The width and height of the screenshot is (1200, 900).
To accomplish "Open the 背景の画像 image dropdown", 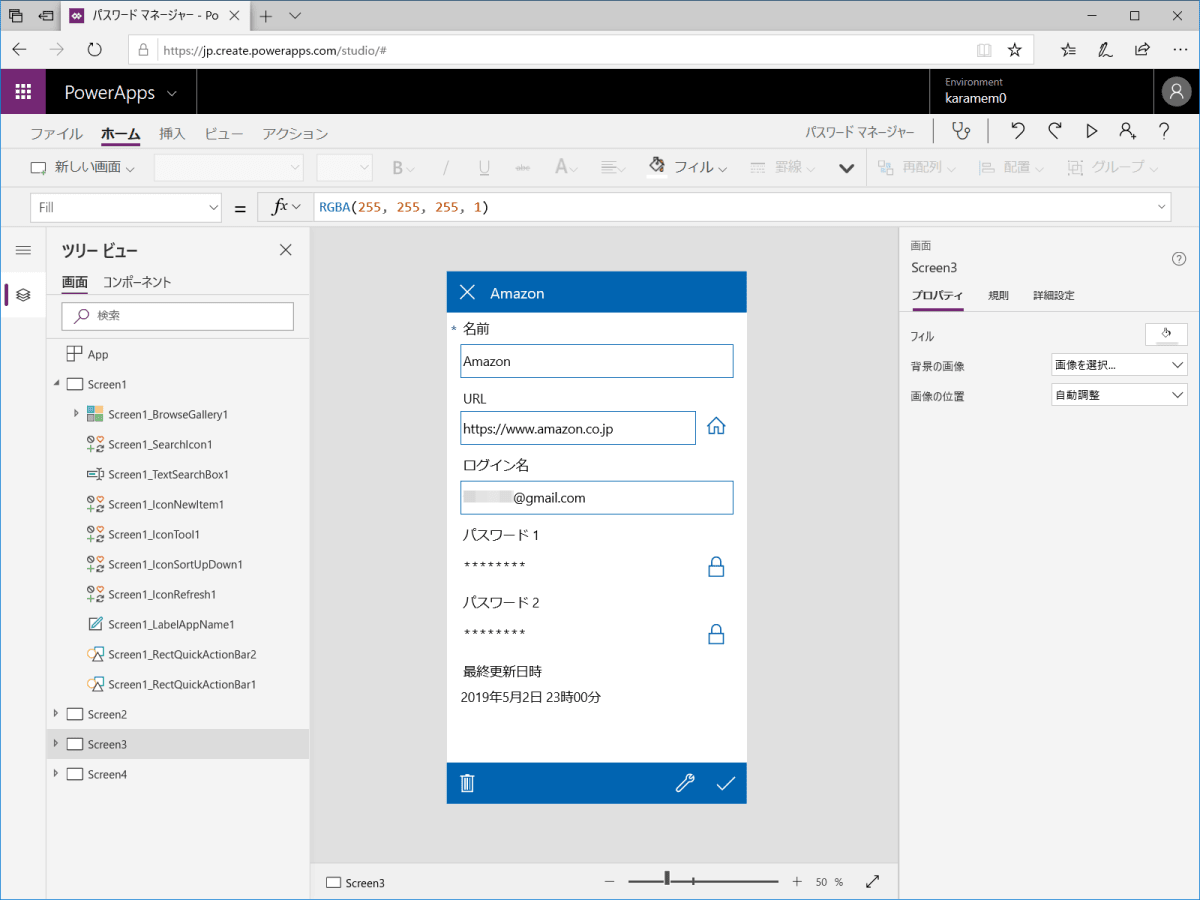I will [1119, 365].
